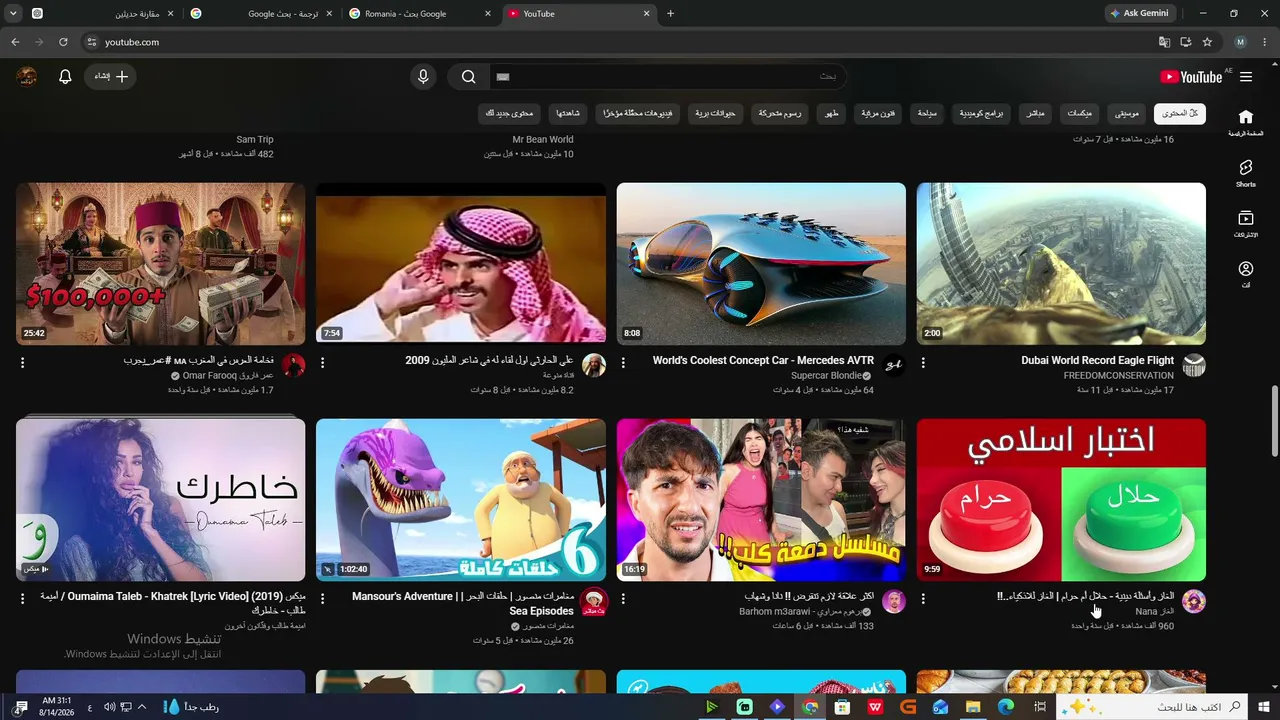The width and height of the screenshot is (1280, 720).
Task: Open the Shorts sidebar icon
Action: pos(1245,172)
